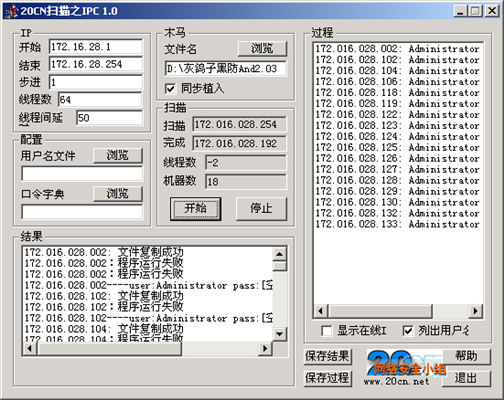The image size is (504, 400).
Task: Click left arrow of 过程 horizontal scrollbar
Action: (x=321, y=311)
